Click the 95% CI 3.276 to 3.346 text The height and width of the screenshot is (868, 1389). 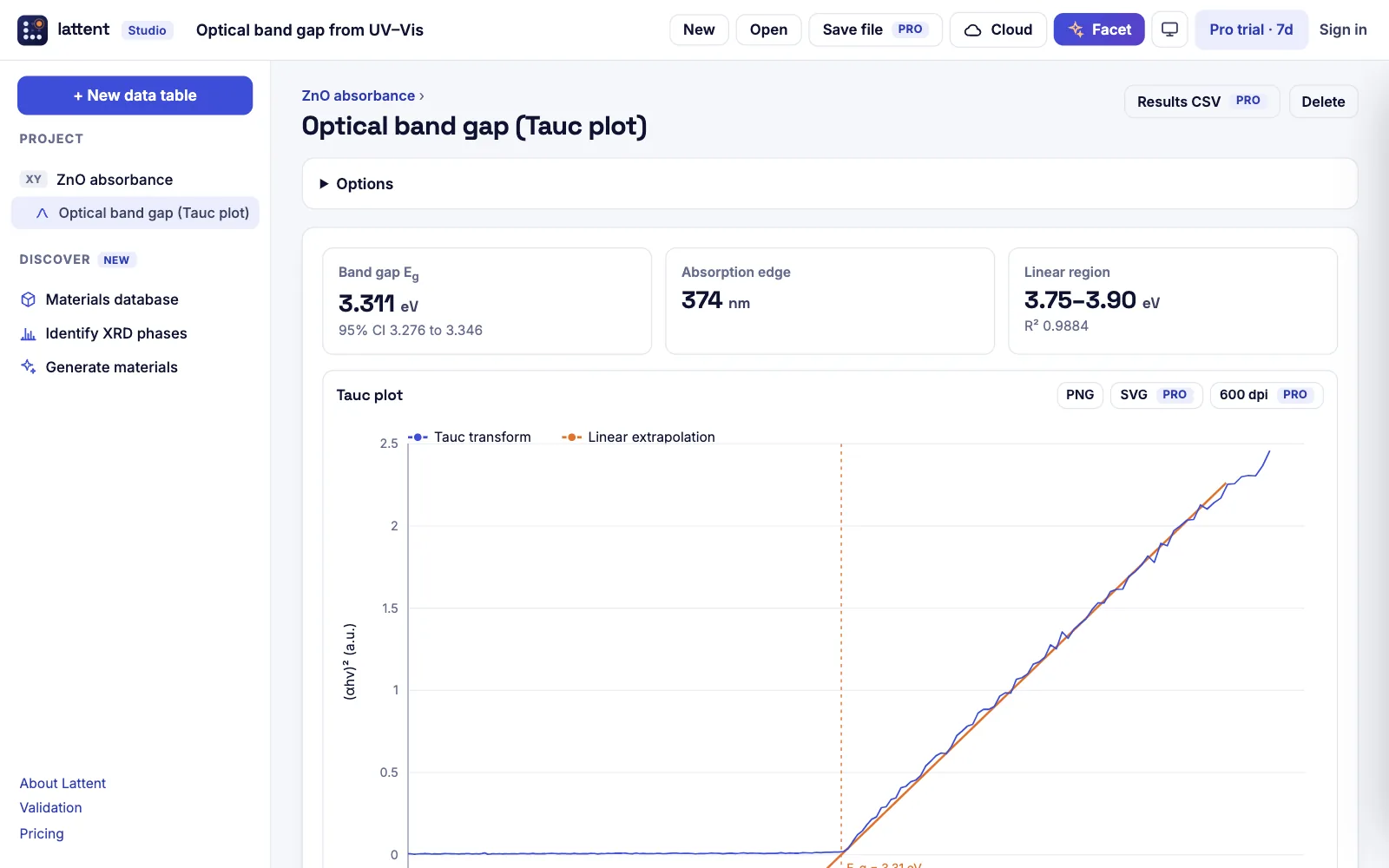point(411,331)
